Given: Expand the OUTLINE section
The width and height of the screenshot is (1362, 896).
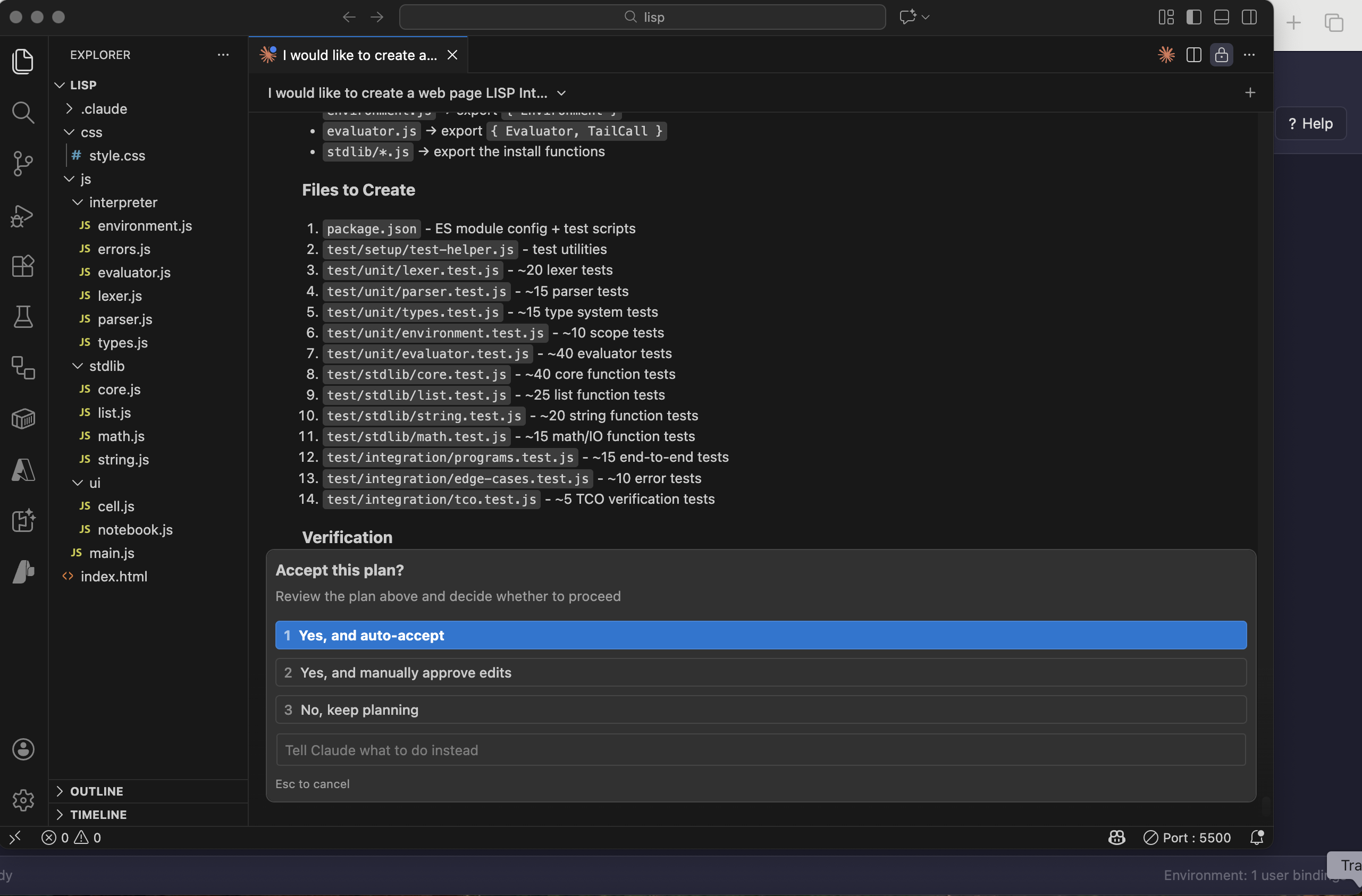Looking at the screenshot, I should click(x=96, y=791).
